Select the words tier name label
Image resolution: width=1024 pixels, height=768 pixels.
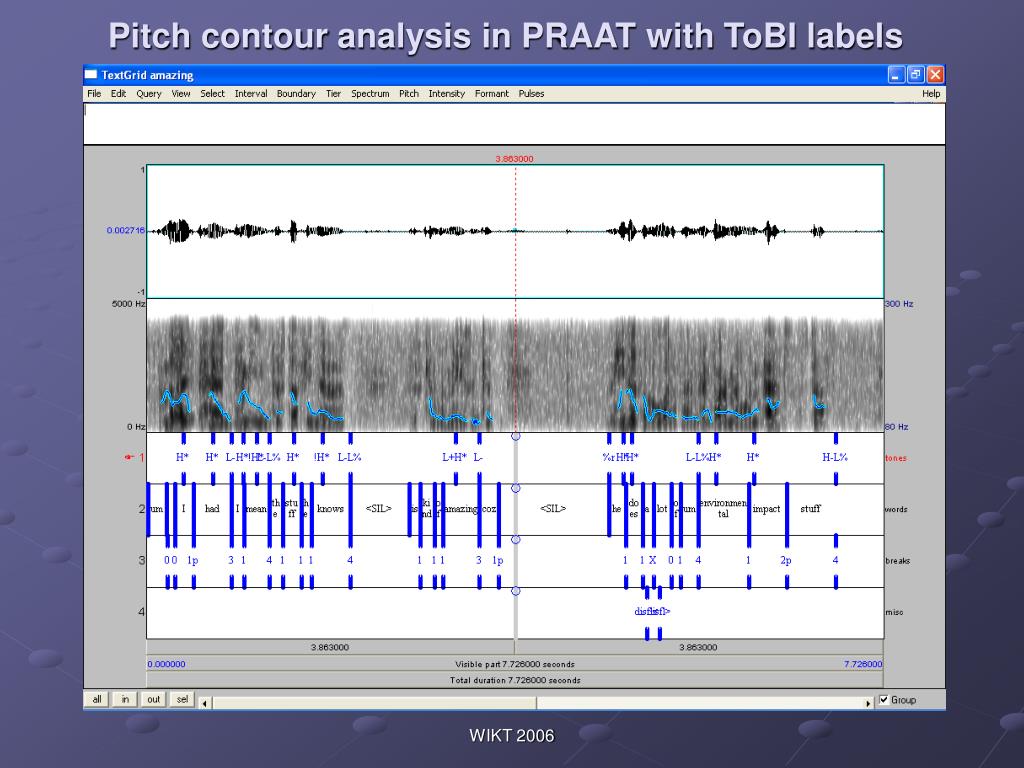click(x=896, y=509)
